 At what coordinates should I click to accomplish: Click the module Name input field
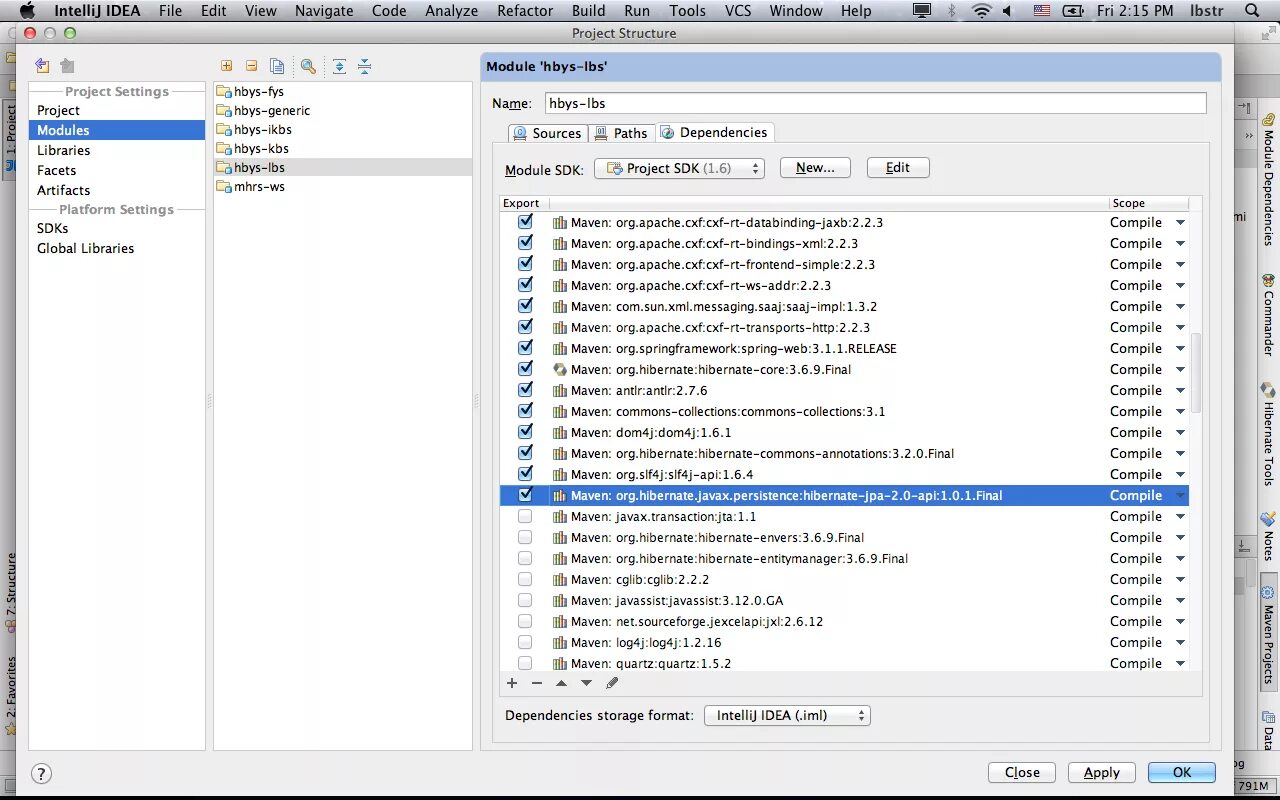[x=875, y=103]
